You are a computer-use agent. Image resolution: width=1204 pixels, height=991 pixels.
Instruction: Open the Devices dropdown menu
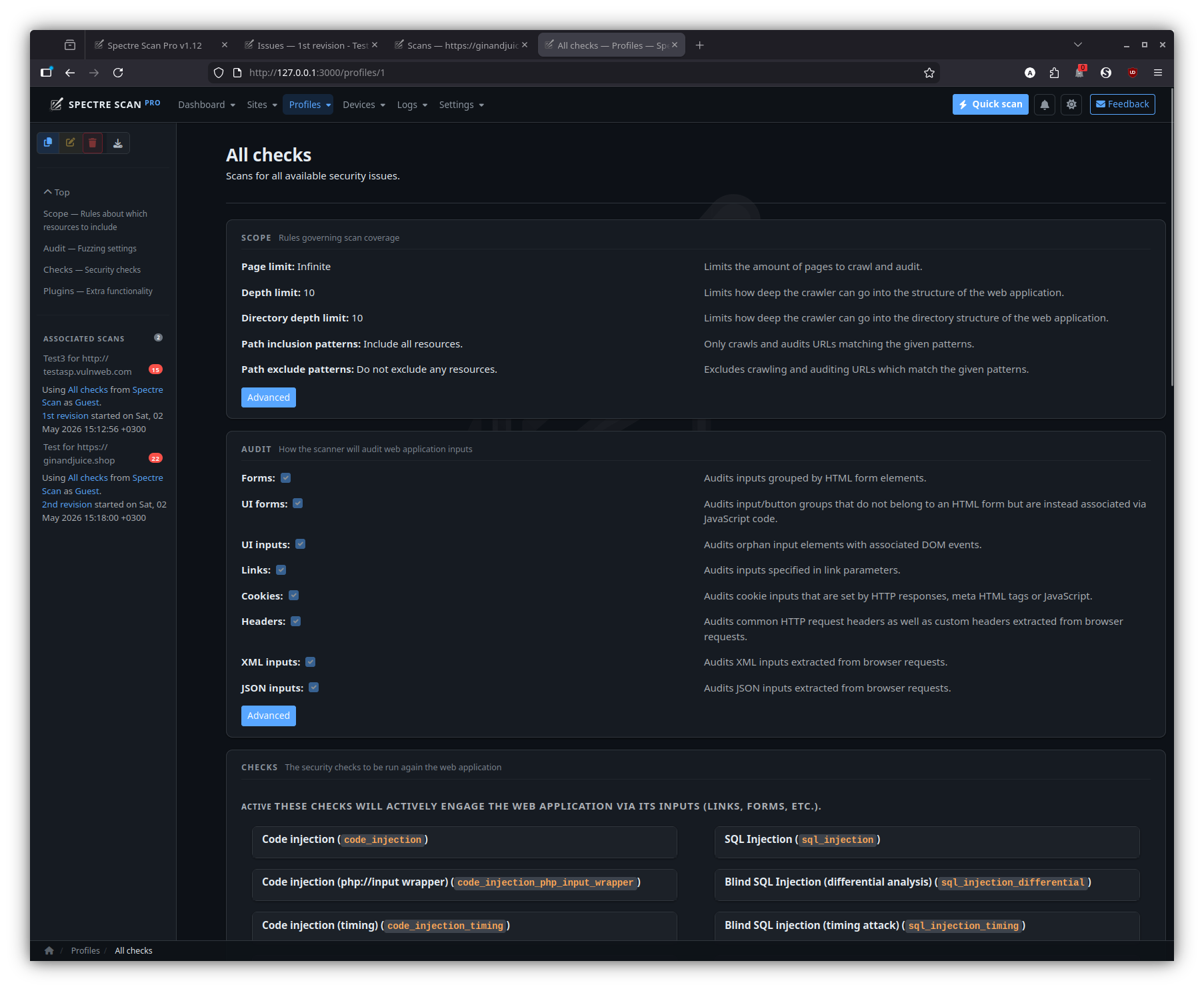[364, 105]
